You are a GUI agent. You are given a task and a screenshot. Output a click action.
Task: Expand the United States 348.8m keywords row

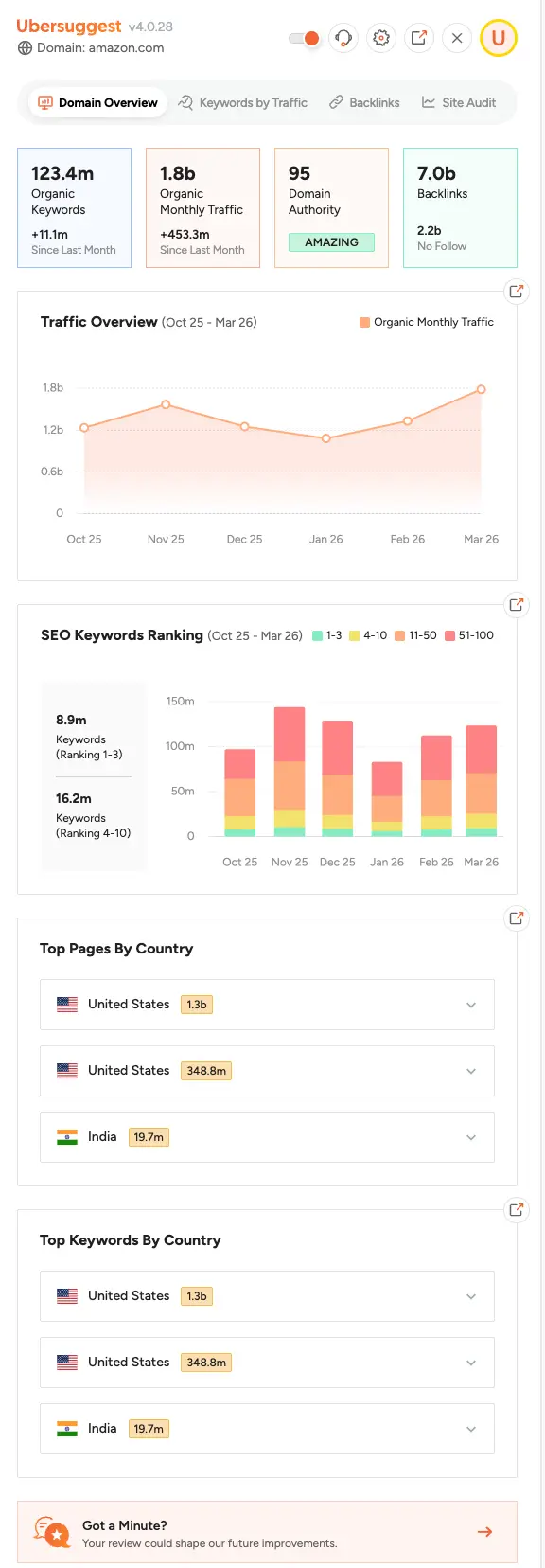click(x=470, y=1363)
